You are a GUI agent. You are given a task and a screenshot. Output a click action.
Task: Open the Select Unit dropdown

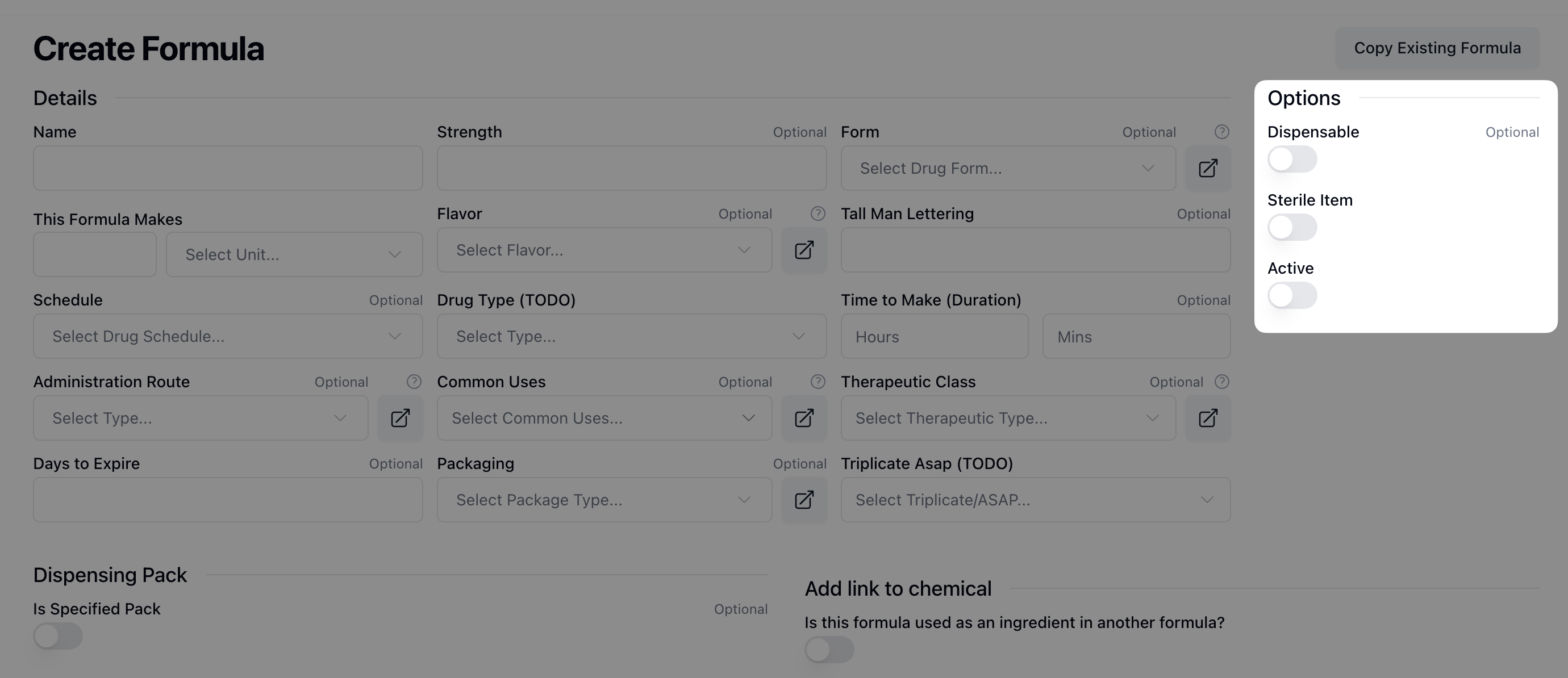click(x=294, y=254)
